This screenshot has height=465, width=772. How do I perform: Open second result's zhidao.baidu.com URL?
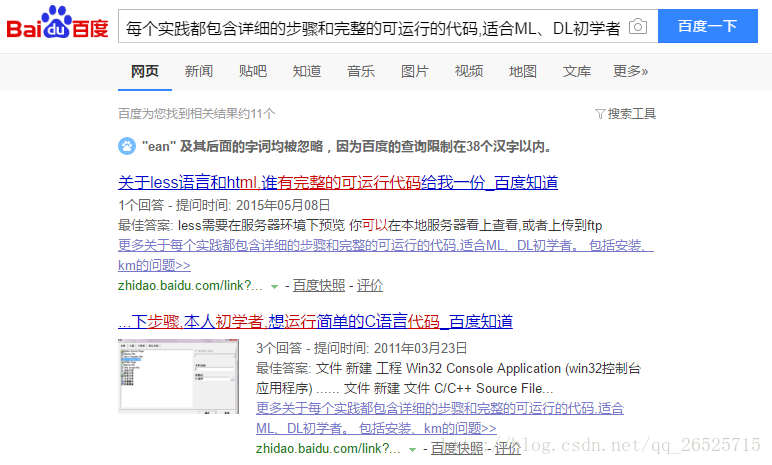[x=328, y=449]
